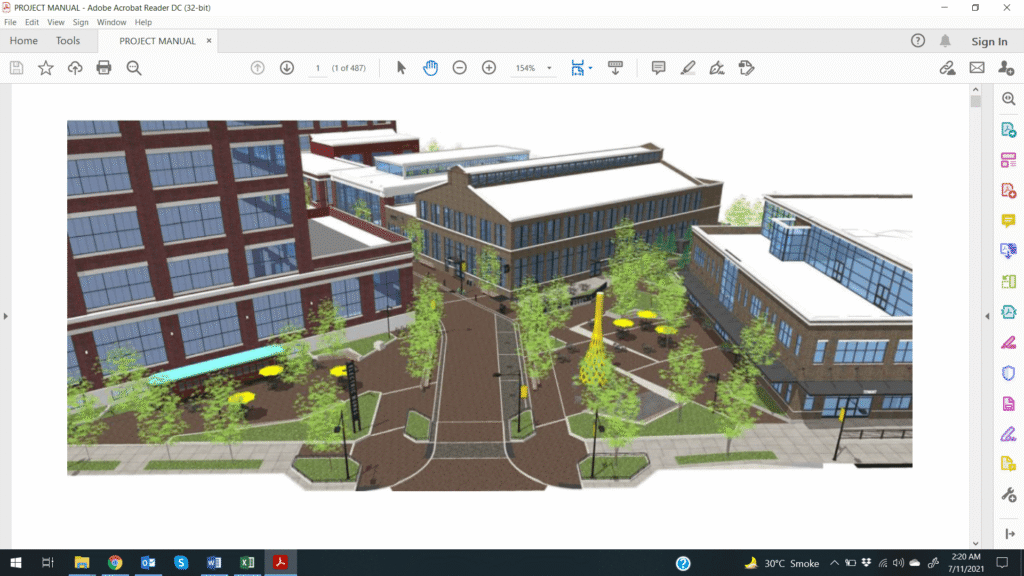Activate the arrow selection tool

click(x=401, y=68)
